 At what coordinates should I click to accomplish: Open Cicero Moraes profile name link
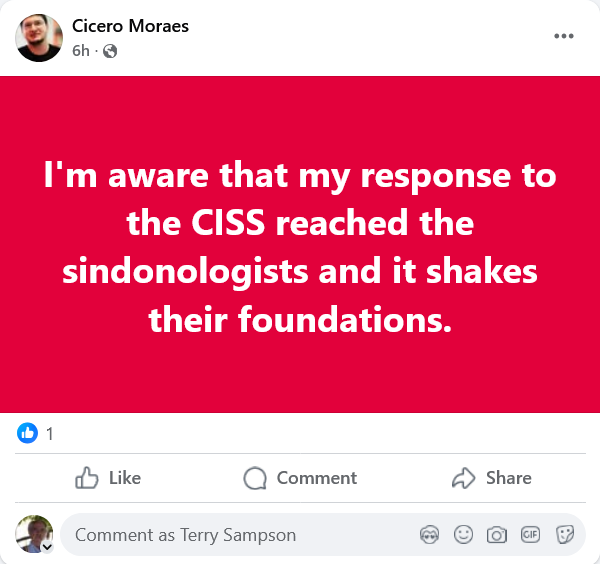pyautogui.click(x=130, y=26)
